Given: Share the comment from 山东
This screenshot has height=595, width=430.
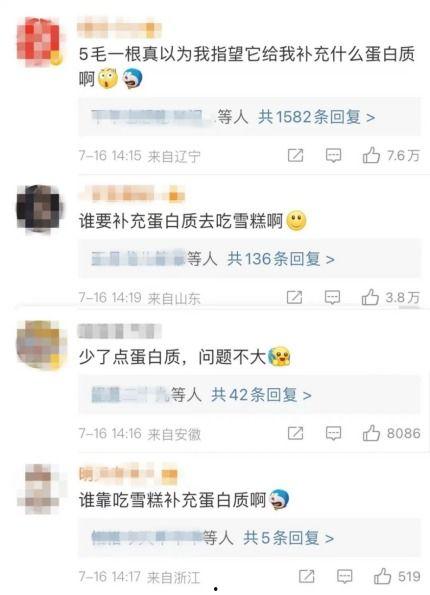Looking at the screenshot, I should pos(295,297).
